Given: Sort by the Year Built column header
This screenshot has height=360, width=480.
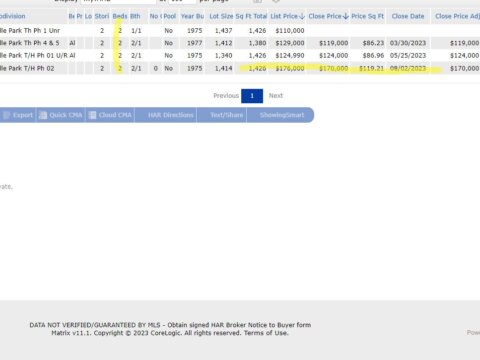Looking at the screenshot, I should [192, 16].
